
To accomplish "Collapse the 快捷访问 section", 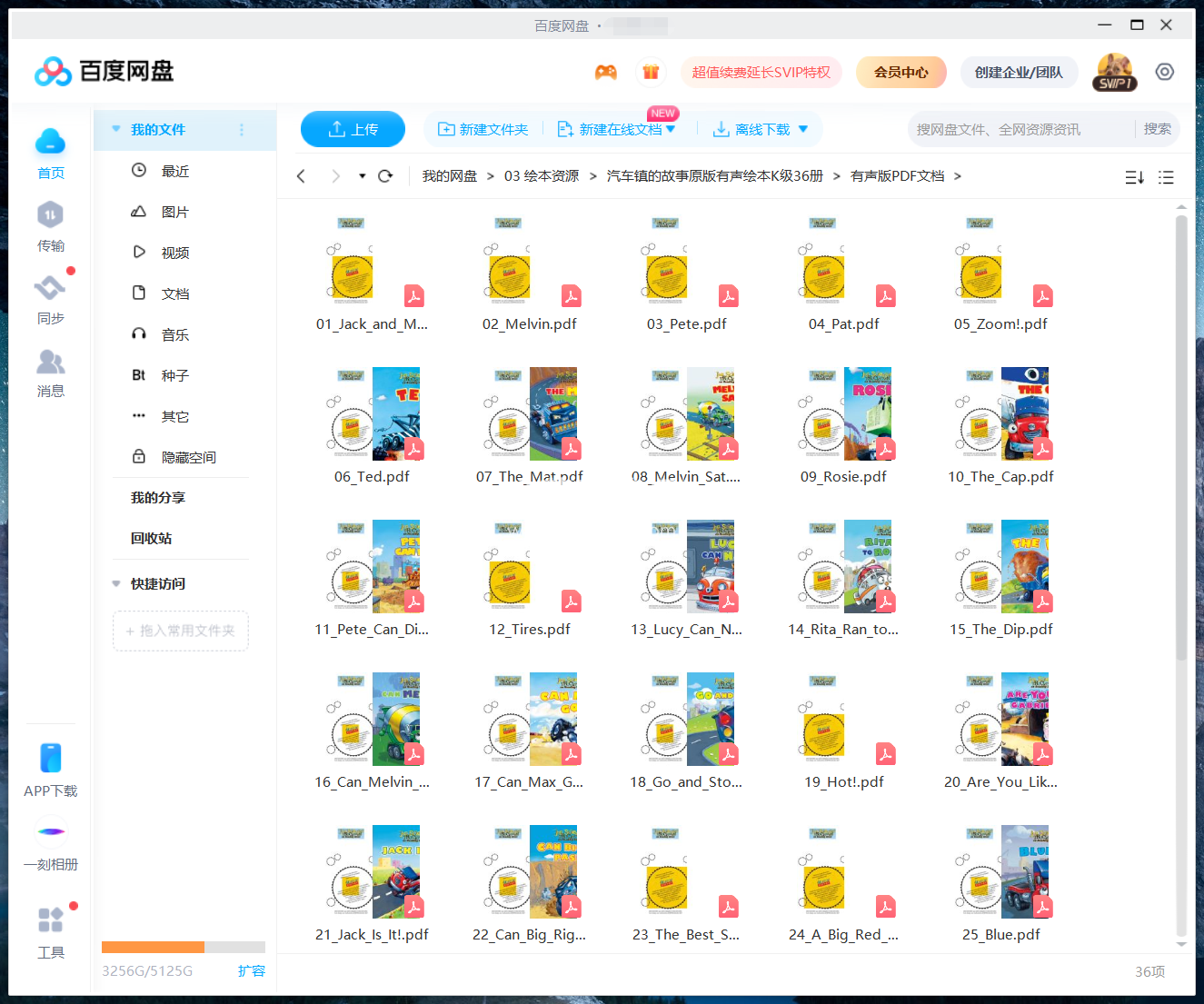I will click(x=115, y=583).
